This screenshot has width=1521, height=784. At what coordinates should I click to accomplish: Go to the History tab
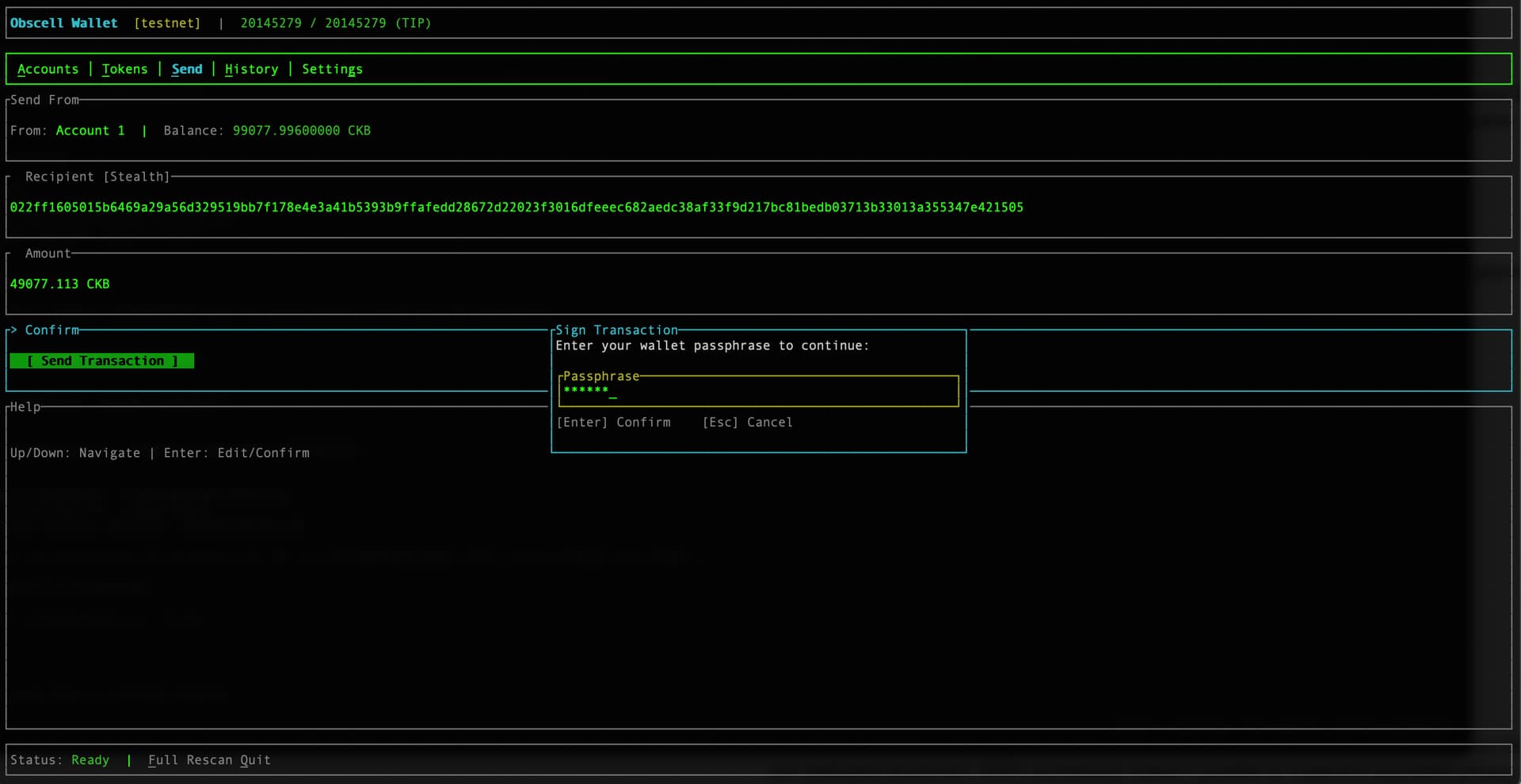[x=251, y=70]
